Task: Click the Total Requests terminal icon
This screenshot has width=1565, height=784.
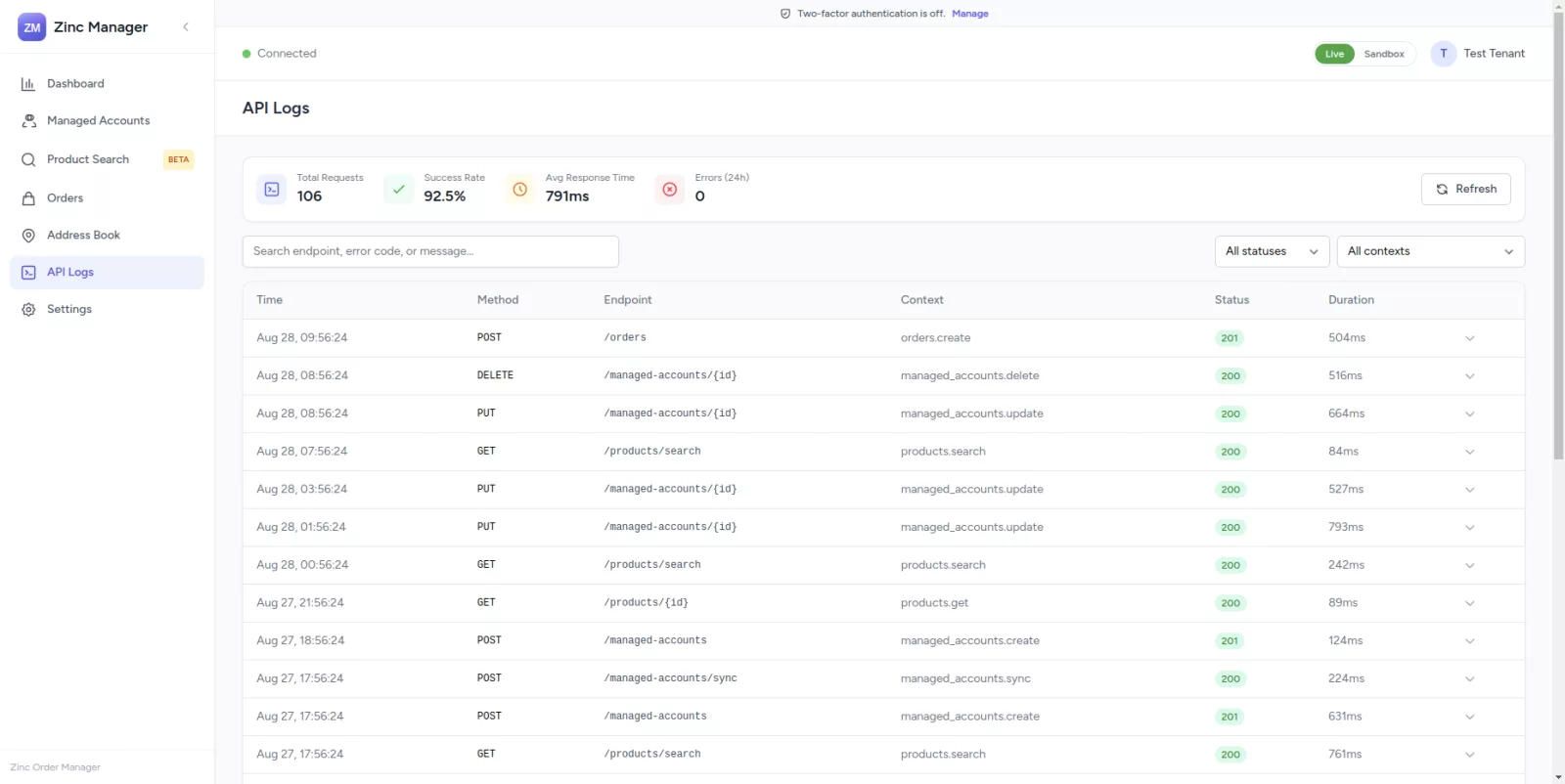Action: pos(272,189)
